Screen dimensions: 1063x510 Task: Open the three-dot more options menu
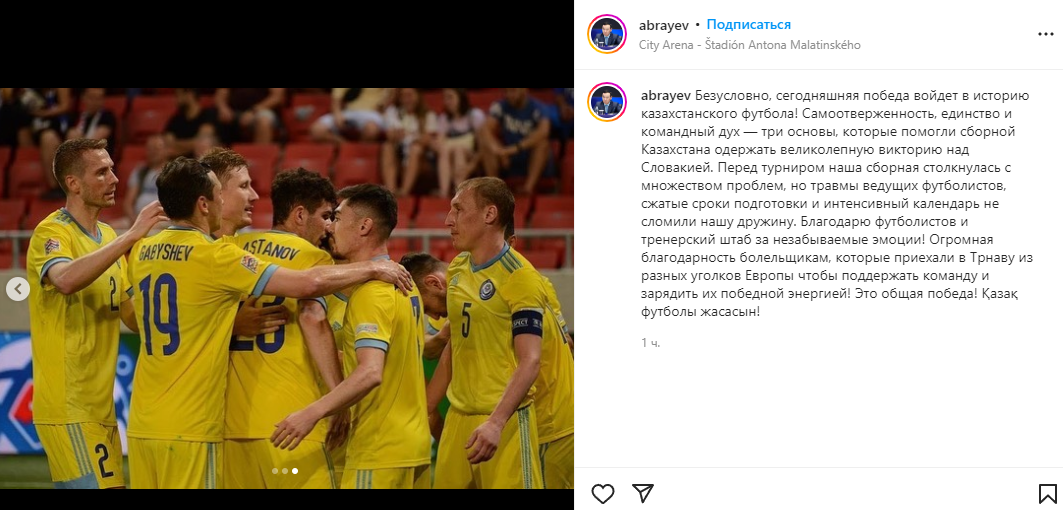[x=1046, y=33]
